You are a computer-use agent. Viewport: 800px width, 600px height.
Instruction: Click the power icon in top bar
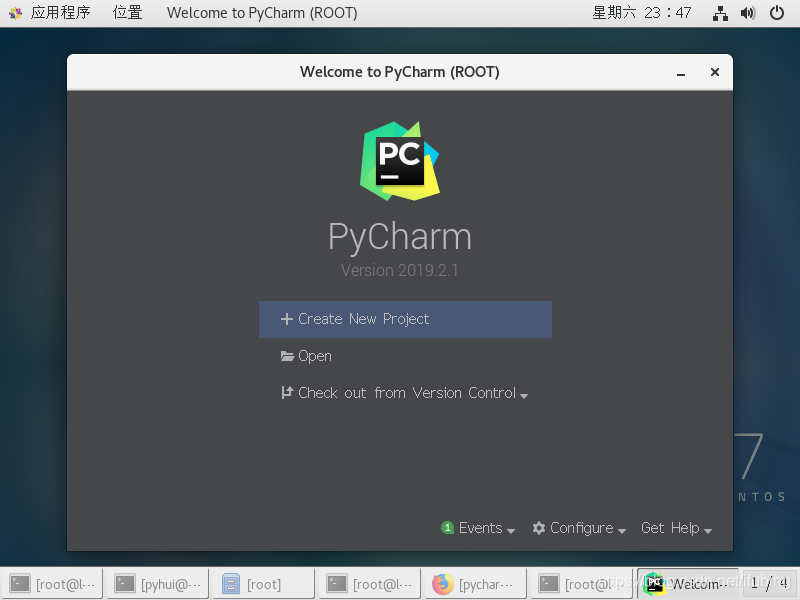click(777, 13)
